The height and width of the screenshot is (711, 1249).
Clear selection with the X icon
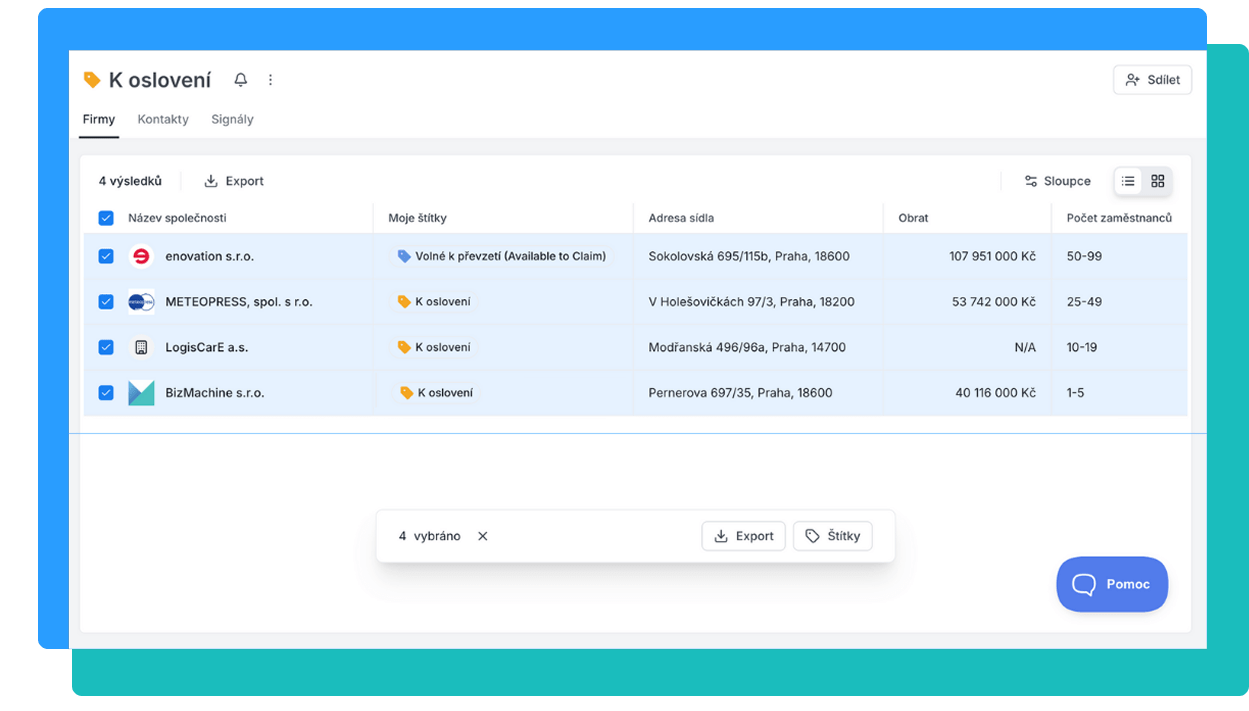pyautogui.click(x=483, y=536)
